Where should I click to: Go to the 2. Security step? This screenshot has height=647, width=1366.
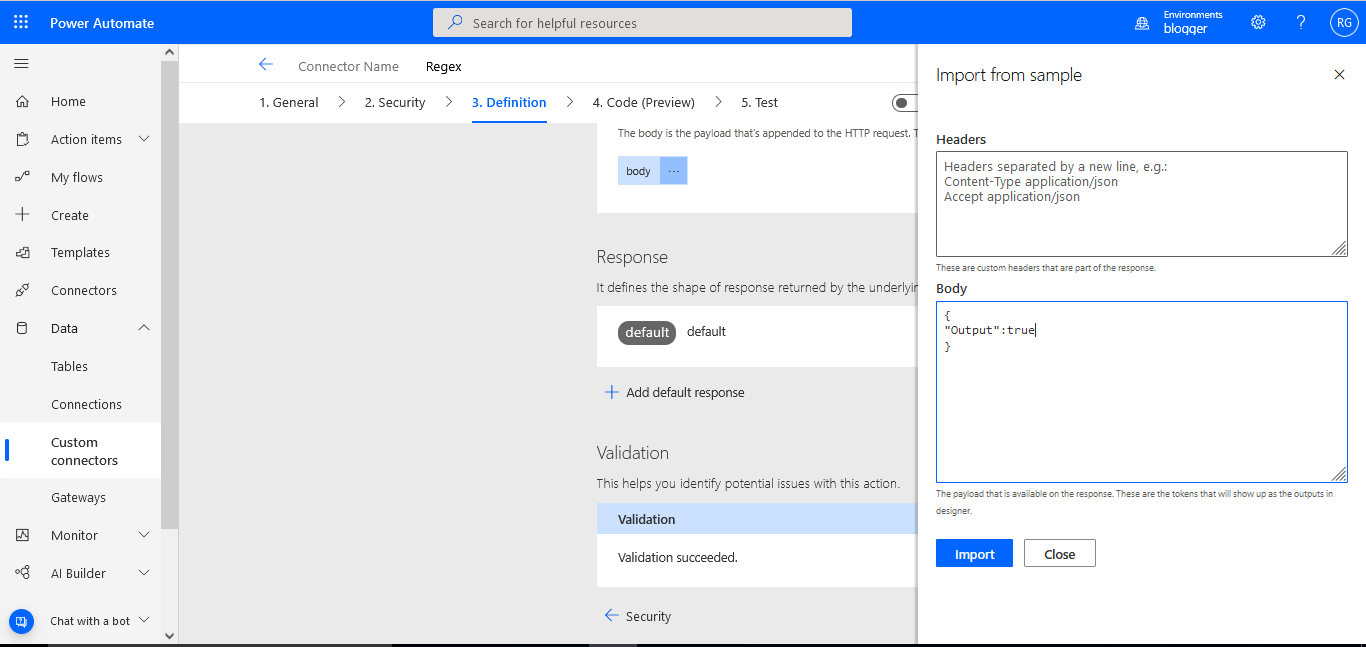click(x=395, y=102)
